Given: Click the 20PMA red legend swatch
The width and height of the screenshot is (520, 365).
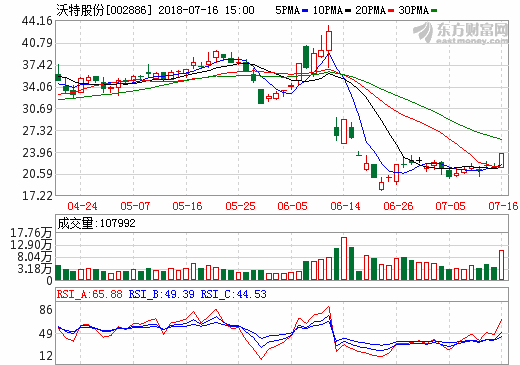Looking at the screenshot, I should tap(391, 11).
